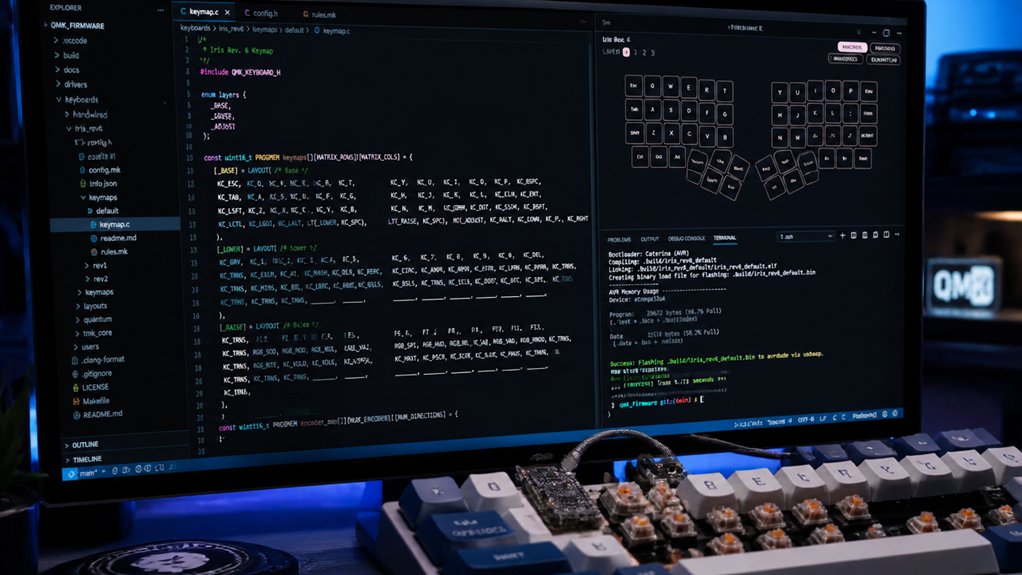1022x575 pixels.
Task: Click the icon next to readme.md
Action: [94, 238]
